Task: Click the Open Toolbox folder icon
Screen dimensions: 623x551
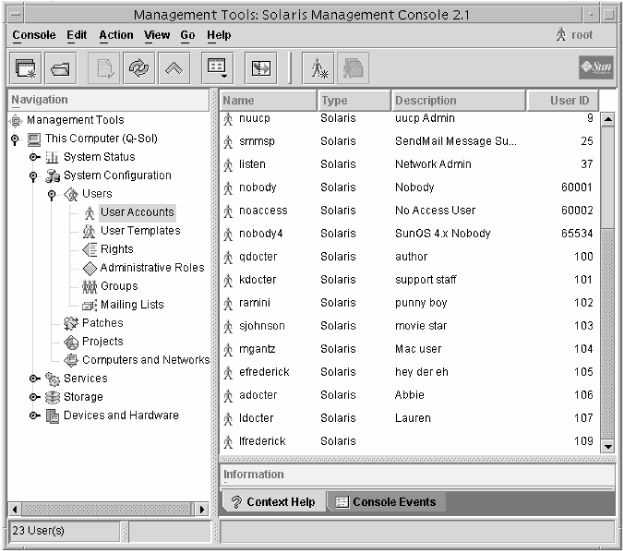Action: click(x=60, y=68)
